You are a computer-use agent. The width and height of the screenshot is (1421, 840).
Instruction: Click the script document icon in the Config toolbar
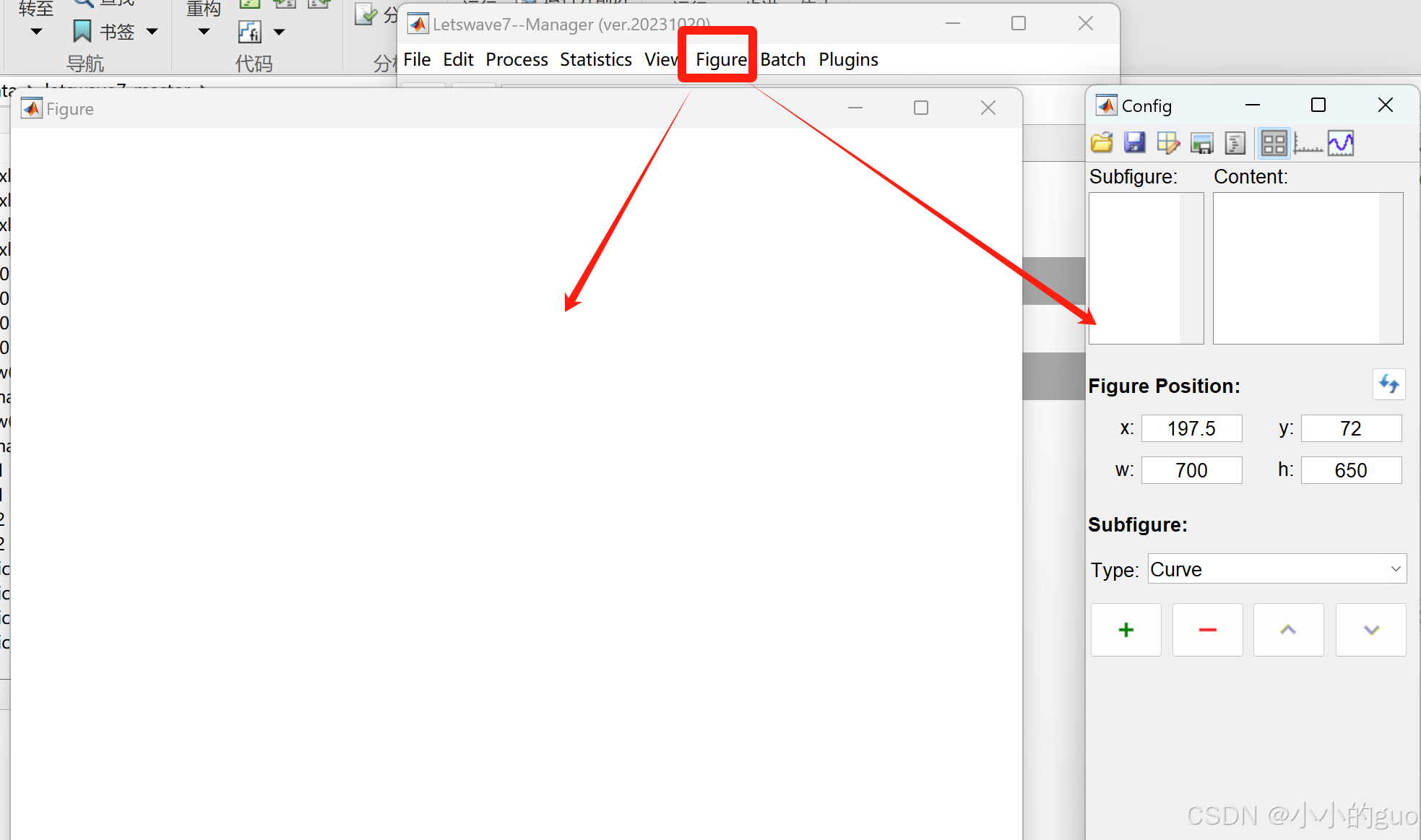(x=1235, y=143)
